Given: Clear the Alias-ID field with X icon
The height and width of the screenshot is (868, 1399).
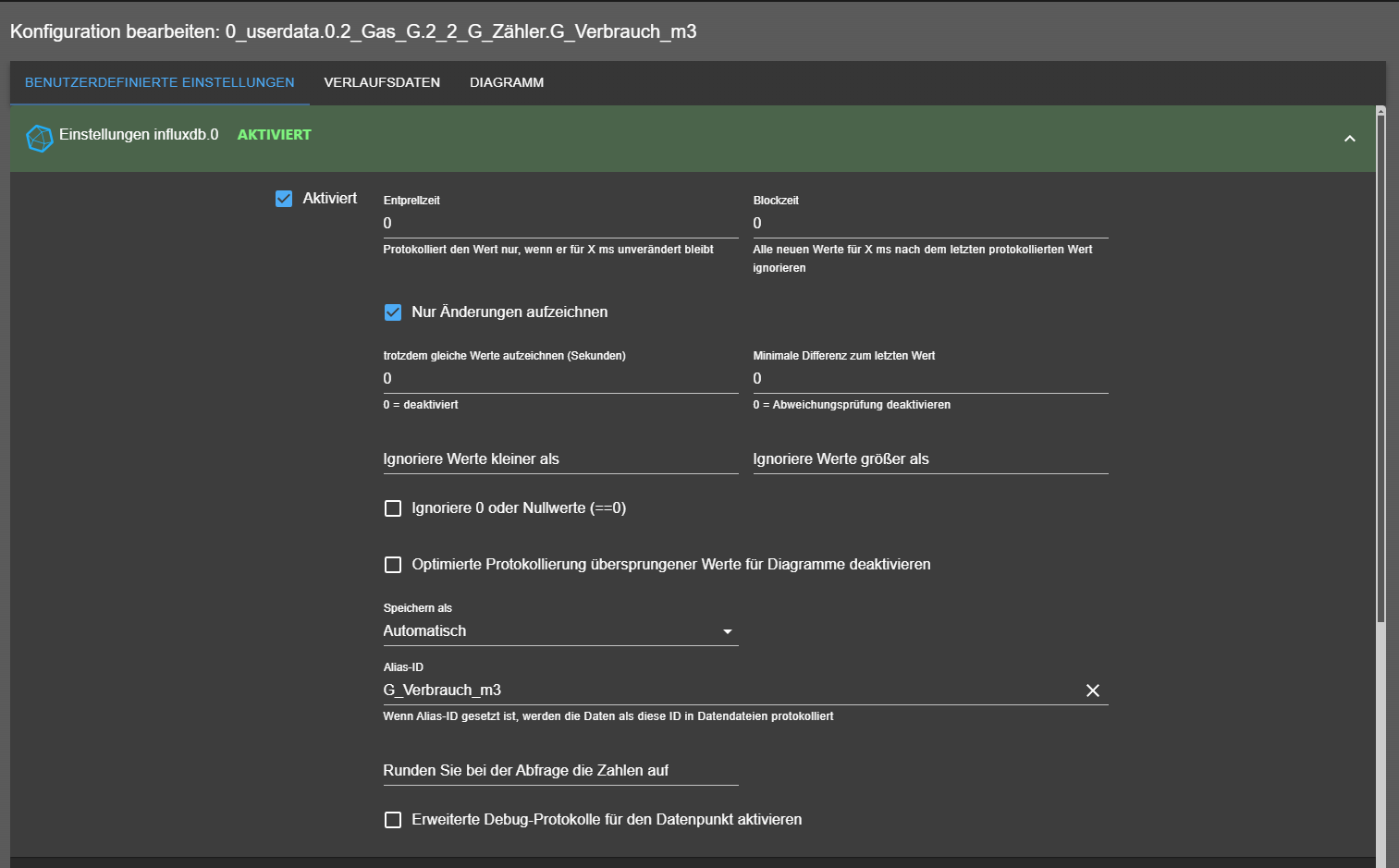Looking at the screenshot, I should (1093, 691).
